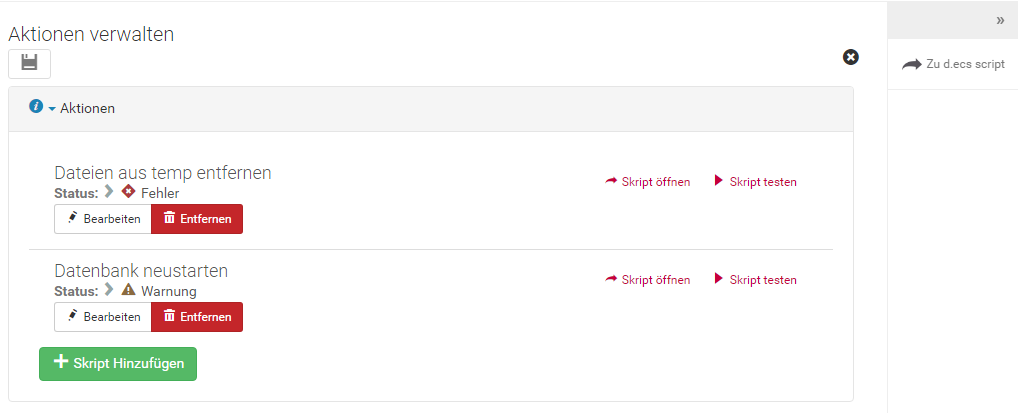Collapse the right sidebar with double chevron

[1000, 20]
